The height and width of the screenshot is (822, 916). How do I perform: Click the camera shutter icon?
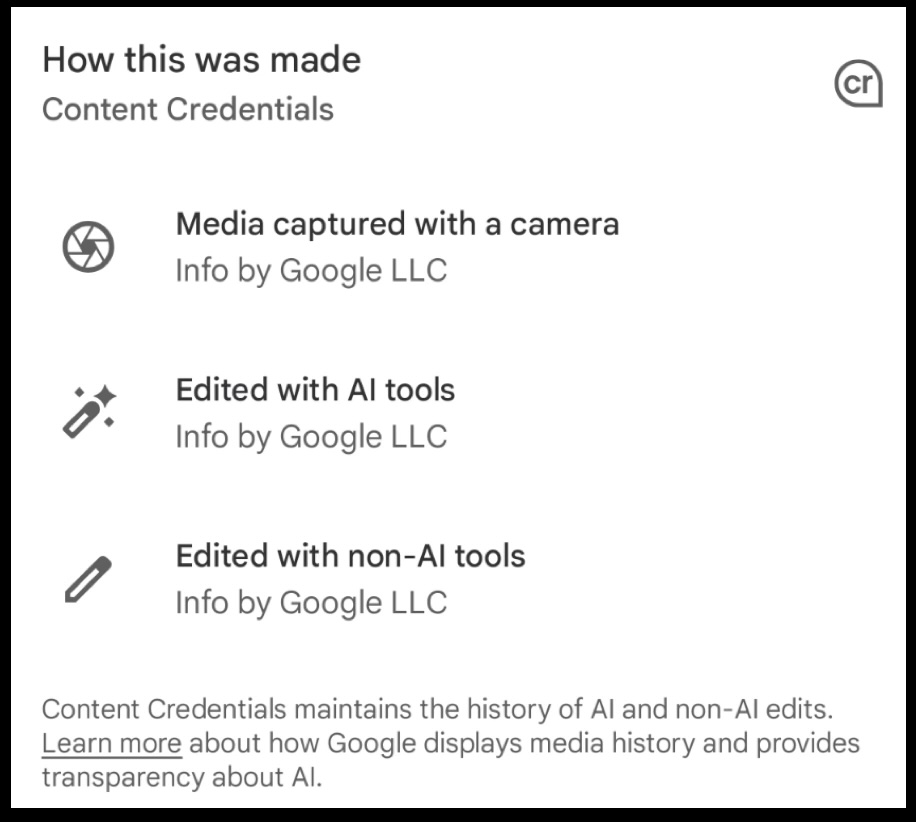89,246
